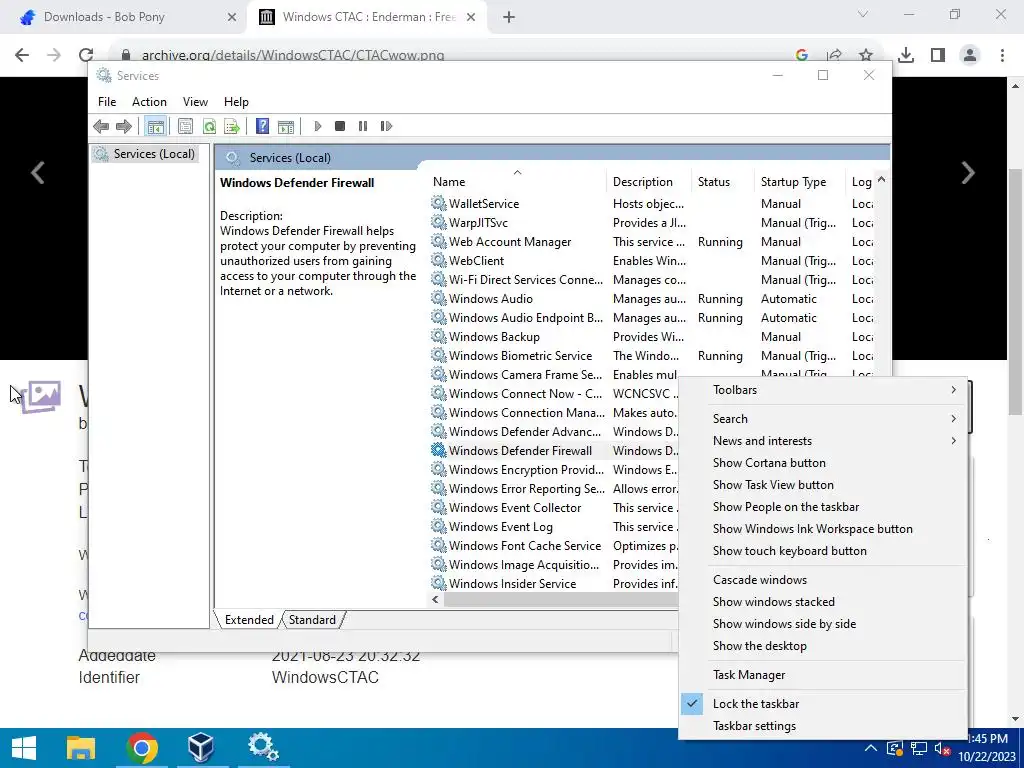
Task: Click the Refresh toolbar icon in Services
Action: [209, 126]
